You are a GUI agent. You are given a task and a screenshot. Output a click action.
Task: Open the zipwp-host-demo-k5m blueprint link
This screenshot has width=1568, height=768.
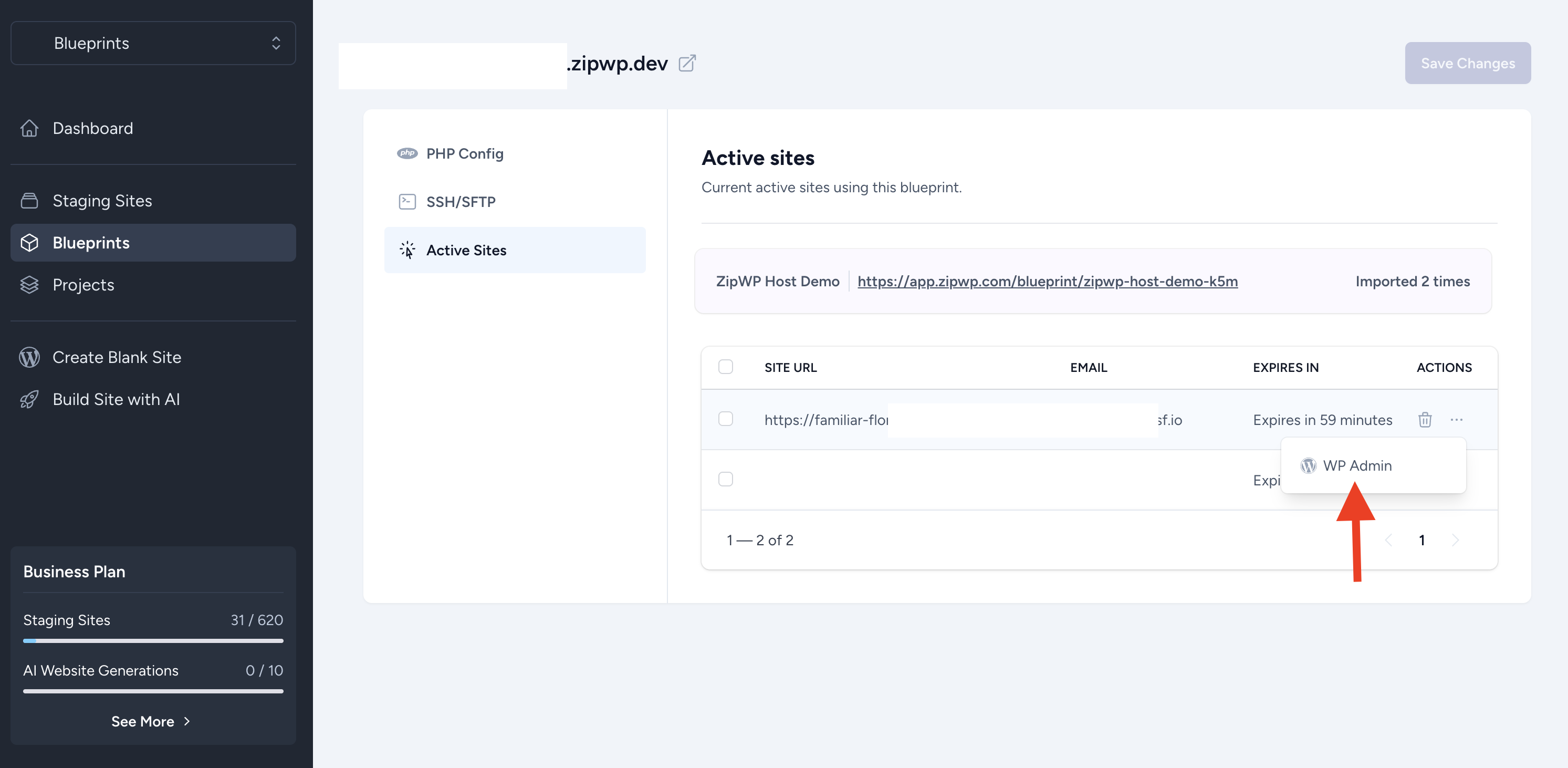1047,282
